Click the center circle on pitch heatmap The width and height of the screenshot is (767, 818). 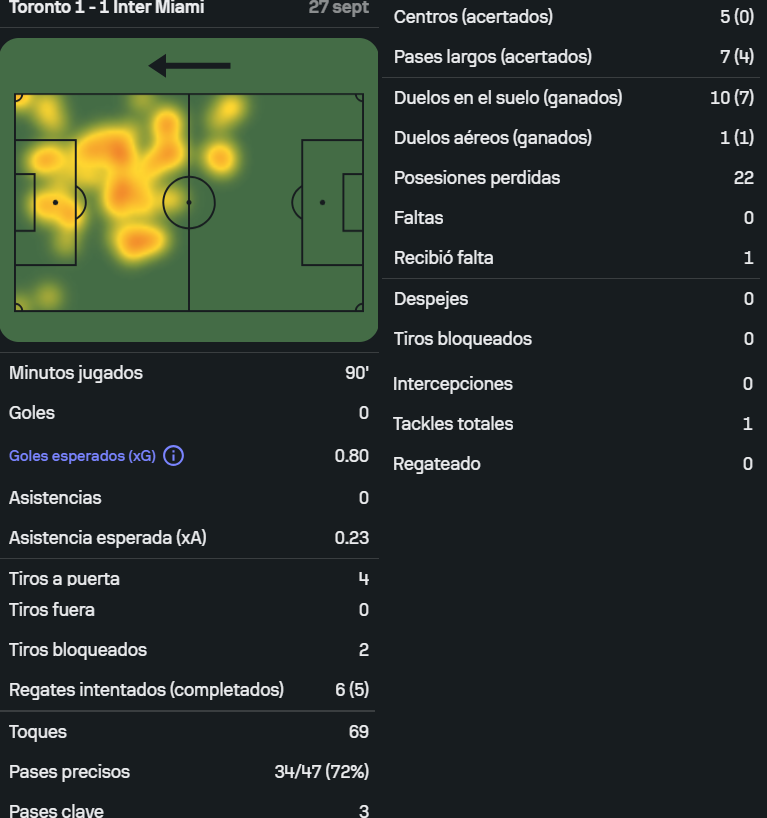[x=189, y=202]
